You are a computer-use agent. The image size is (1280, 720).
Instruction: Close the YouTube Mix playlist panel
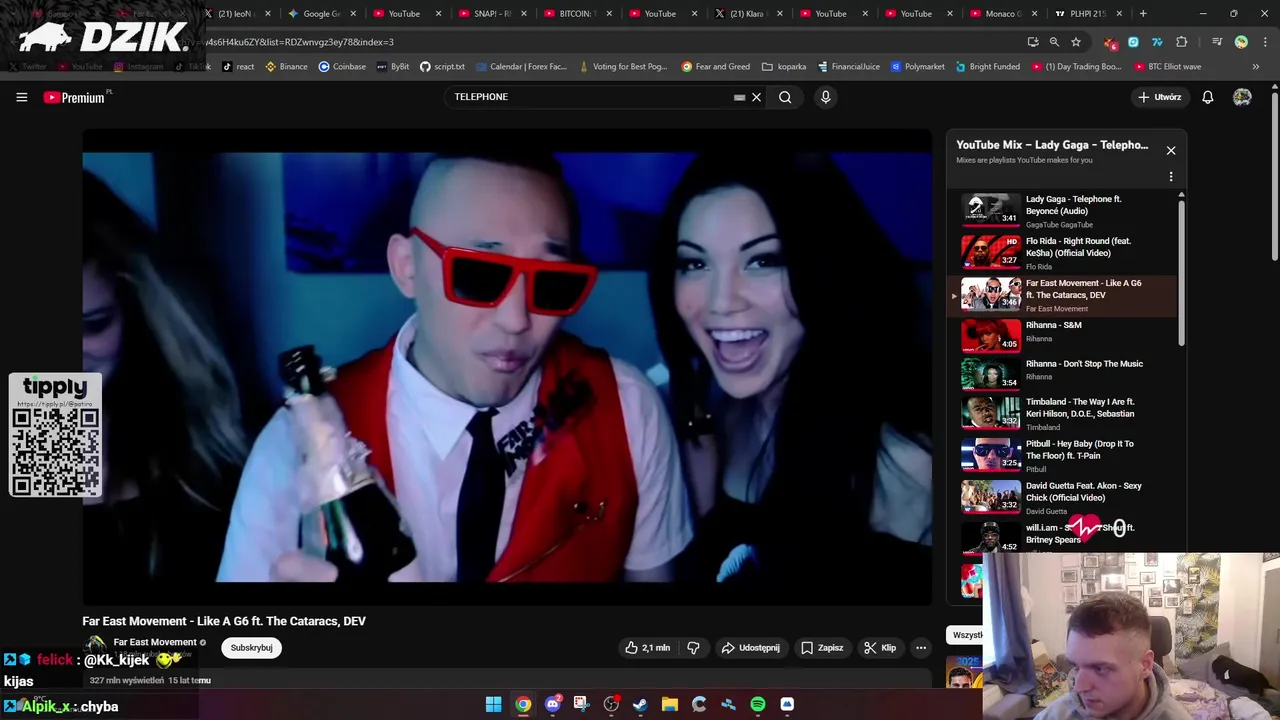point(1171,151)
